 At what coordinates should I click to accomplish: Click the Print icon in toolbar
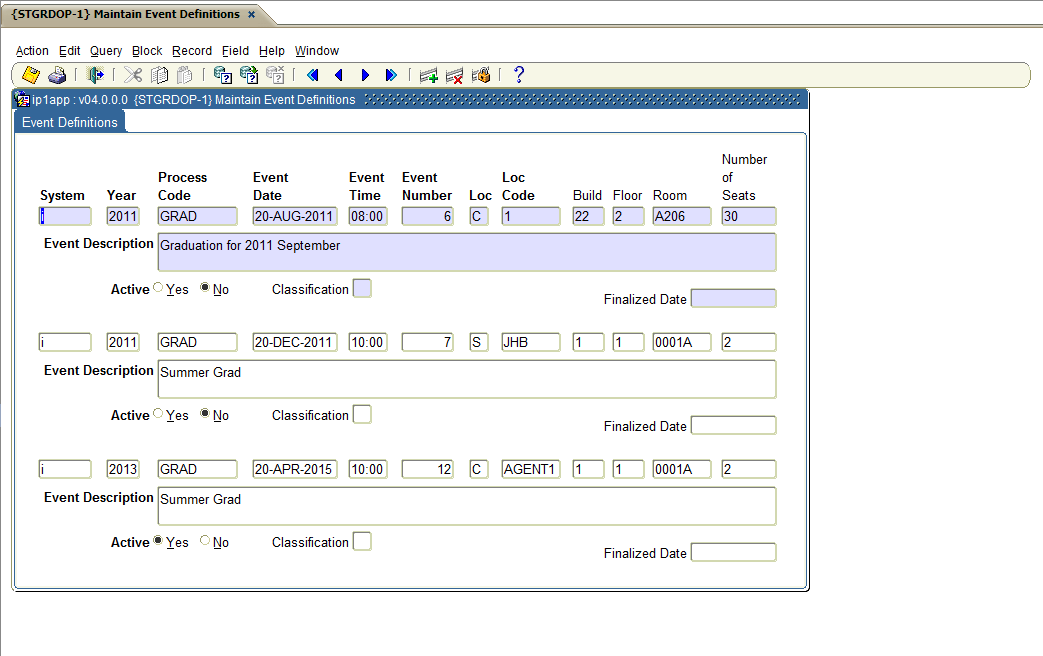coord(57,75)
